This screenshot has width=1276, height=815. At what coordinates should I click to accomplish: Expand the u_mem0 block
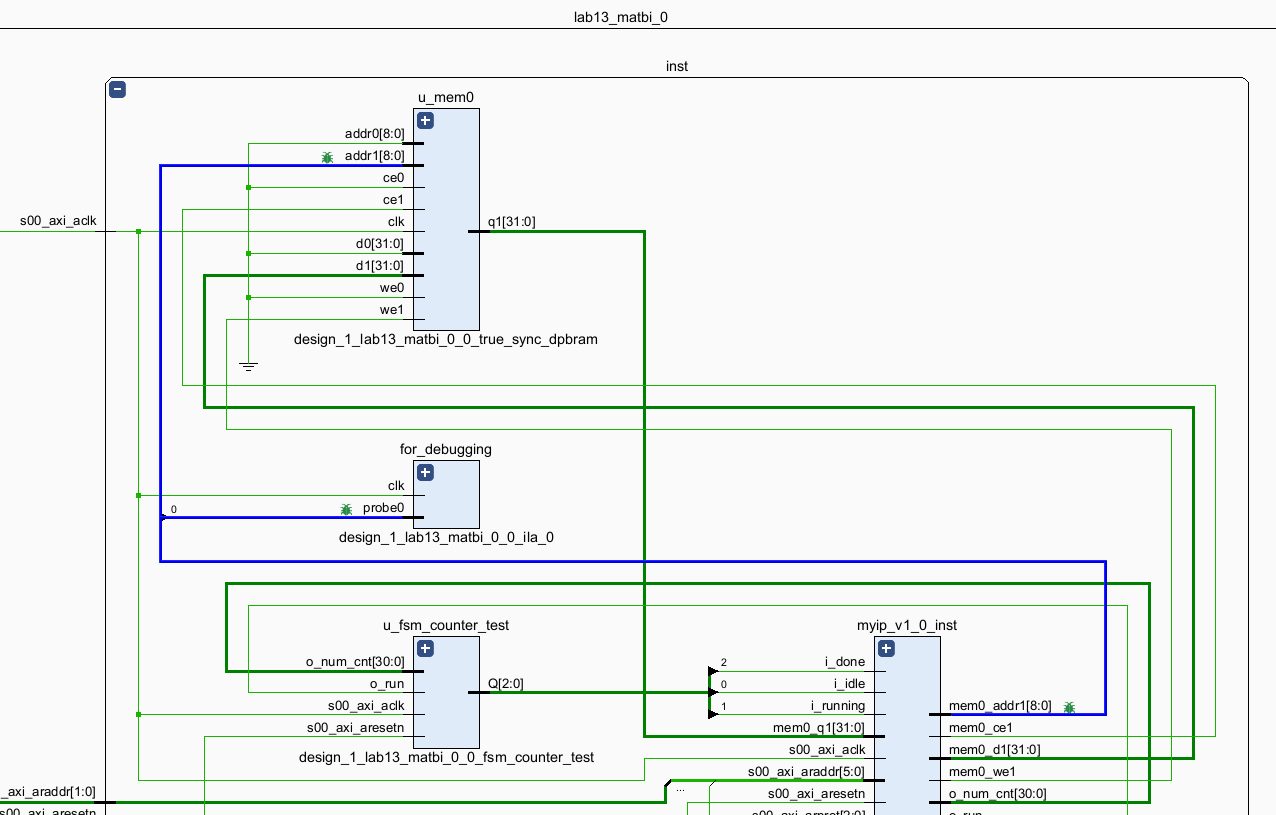coord(425,121)
